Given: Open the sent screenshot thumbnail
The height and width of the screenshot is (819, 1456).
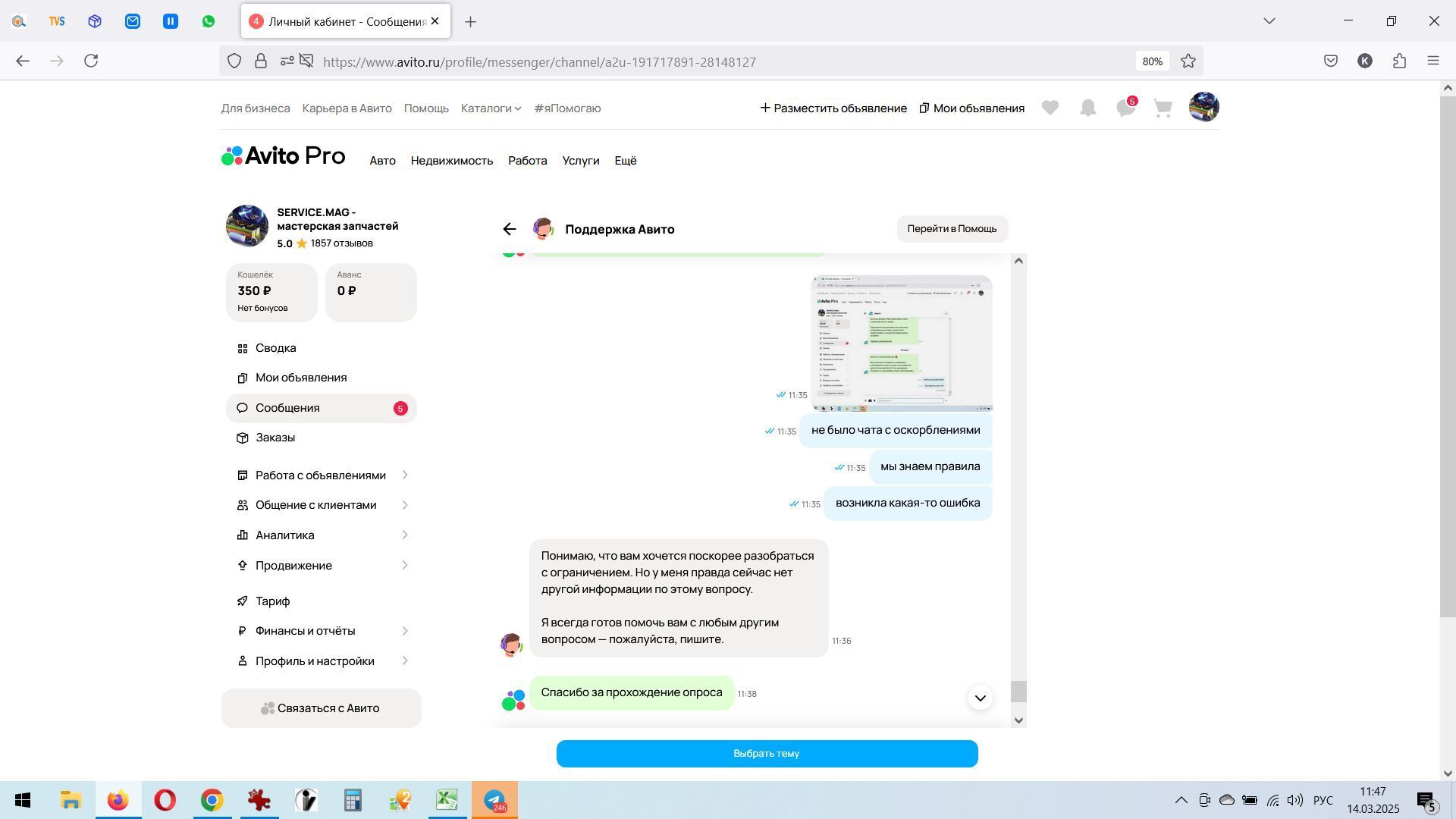Looking at the screenshot, I should click(902, 344).
